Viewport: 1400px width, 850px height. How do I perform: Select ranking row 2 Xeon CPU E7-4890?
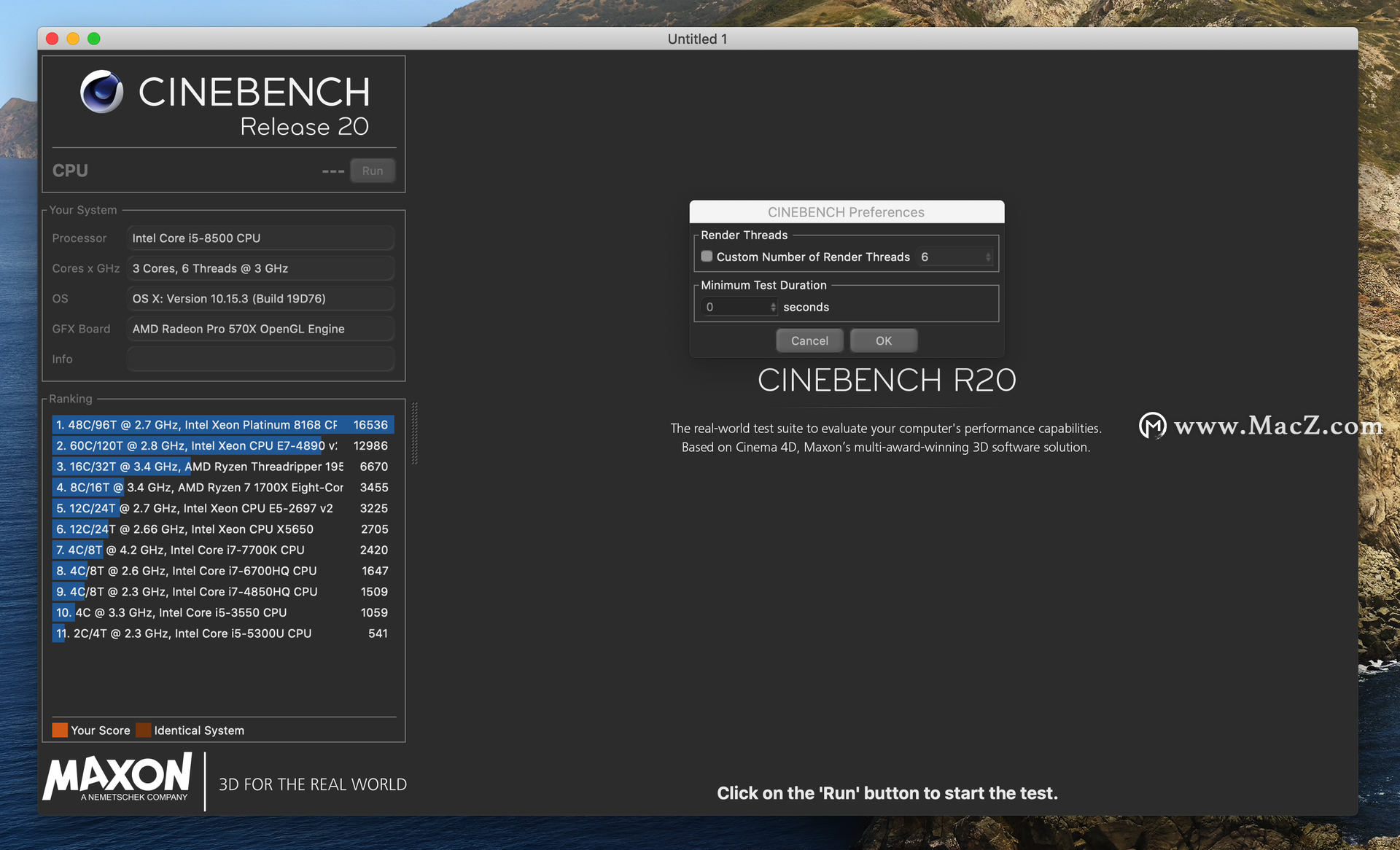click(223, 445)
